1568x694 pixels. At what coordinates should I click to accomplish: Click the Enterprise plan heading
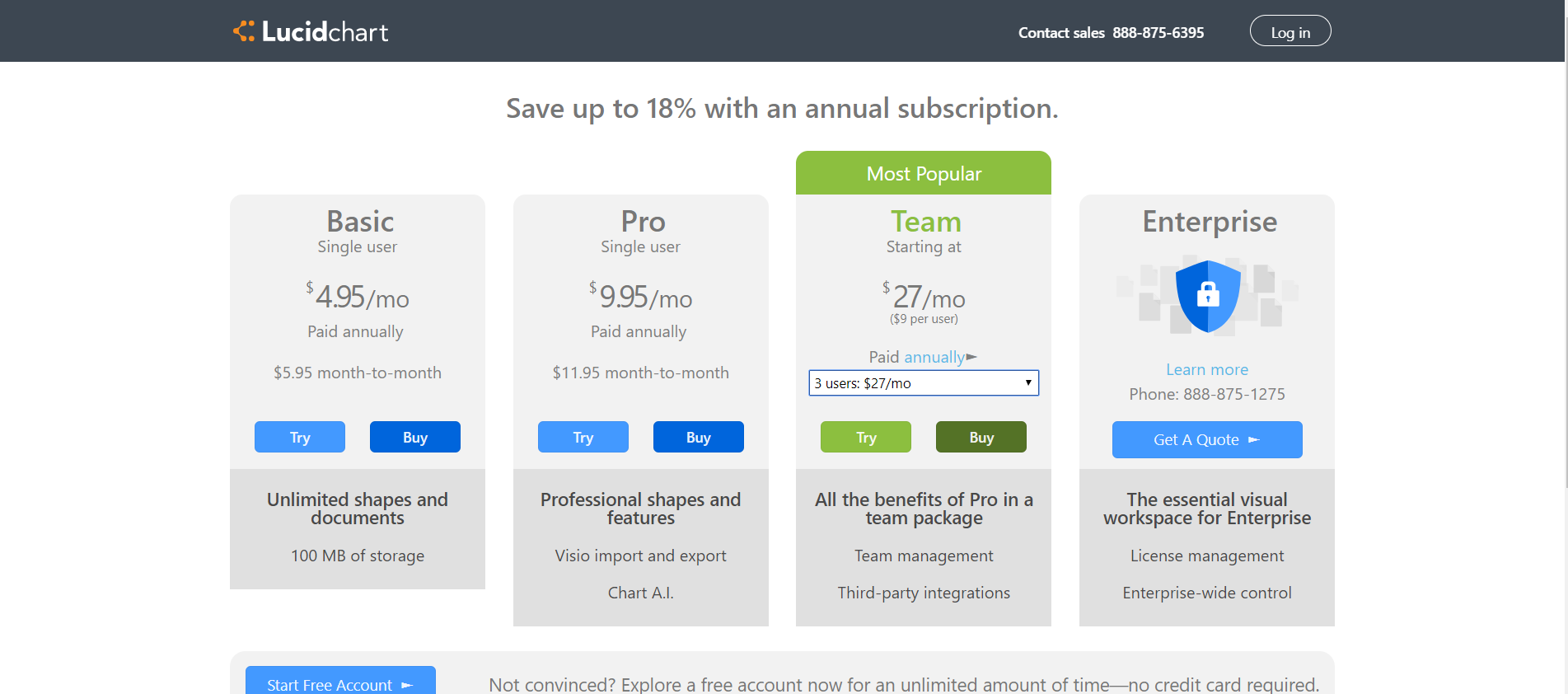1209,222
